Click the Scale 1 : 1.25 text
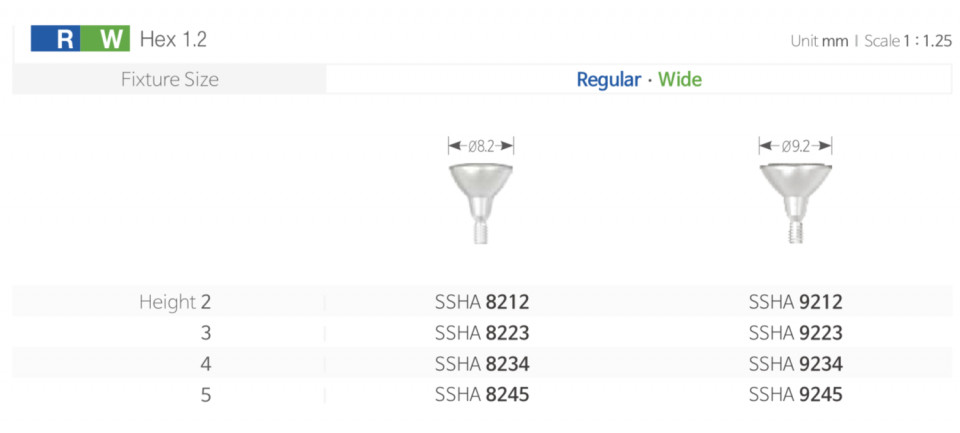Image resolution: width=960 pixels, height=433 pixels. click(908, 42)
